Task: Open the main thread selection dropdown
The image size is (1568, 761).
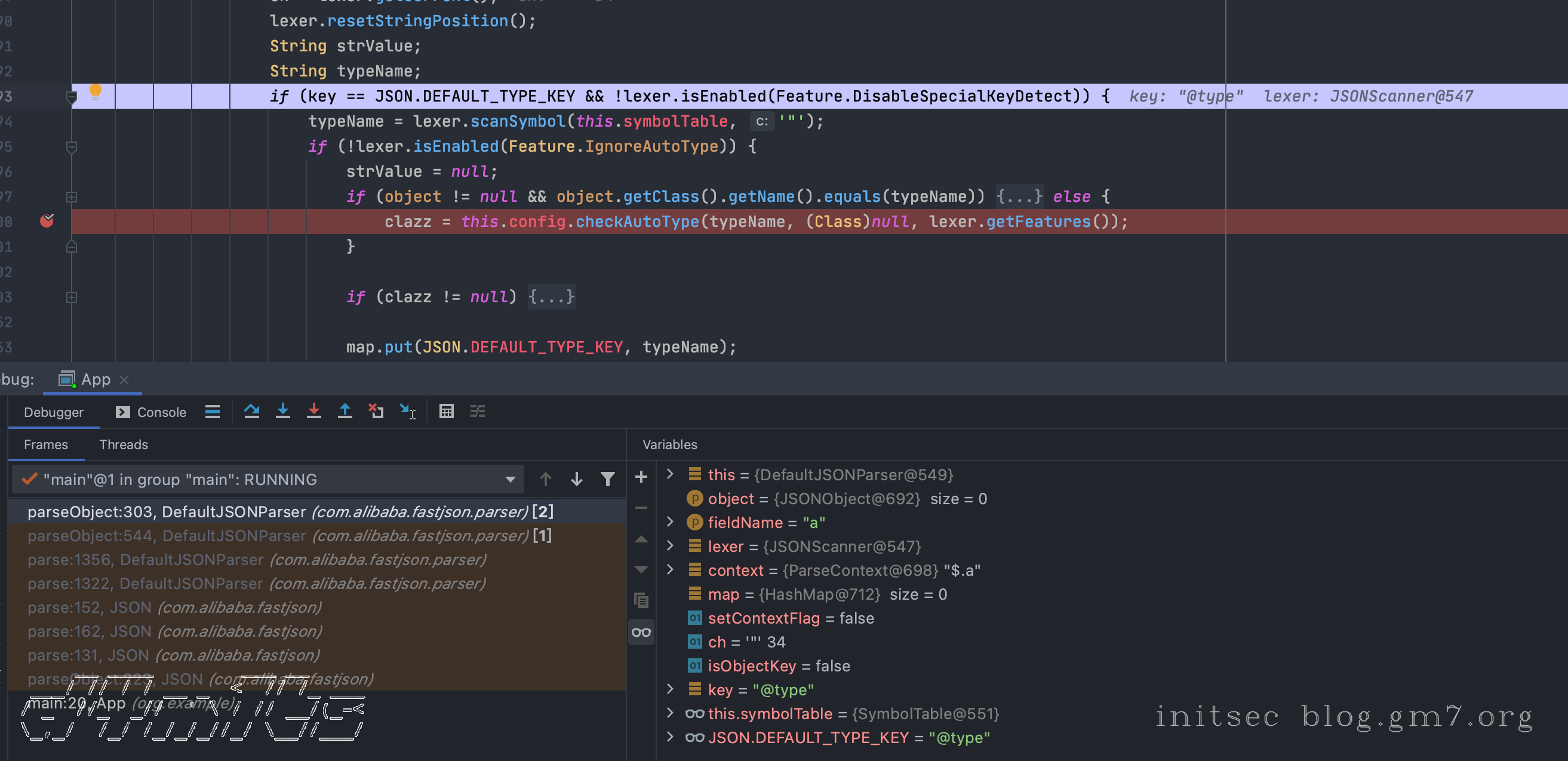Action: coord(510,480)
